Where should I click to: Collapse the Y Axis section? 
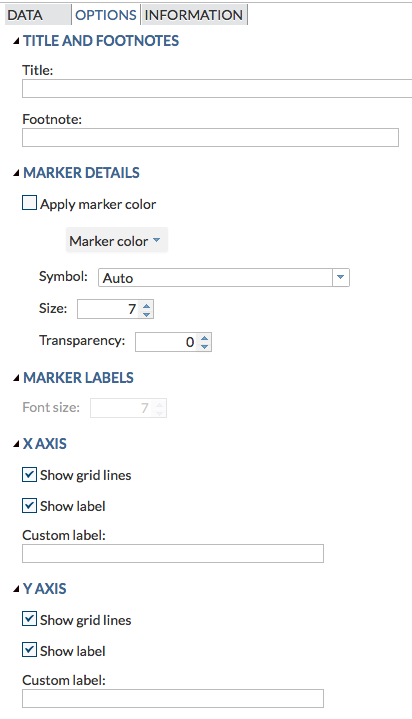coord(17,589)
